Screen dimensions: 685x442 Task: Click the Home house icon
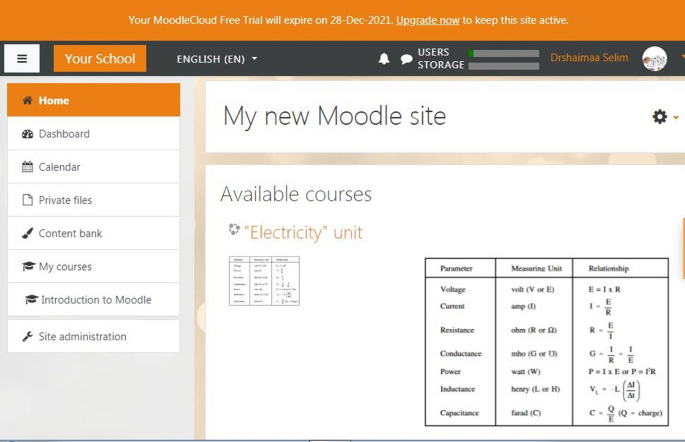click(28, 100)
